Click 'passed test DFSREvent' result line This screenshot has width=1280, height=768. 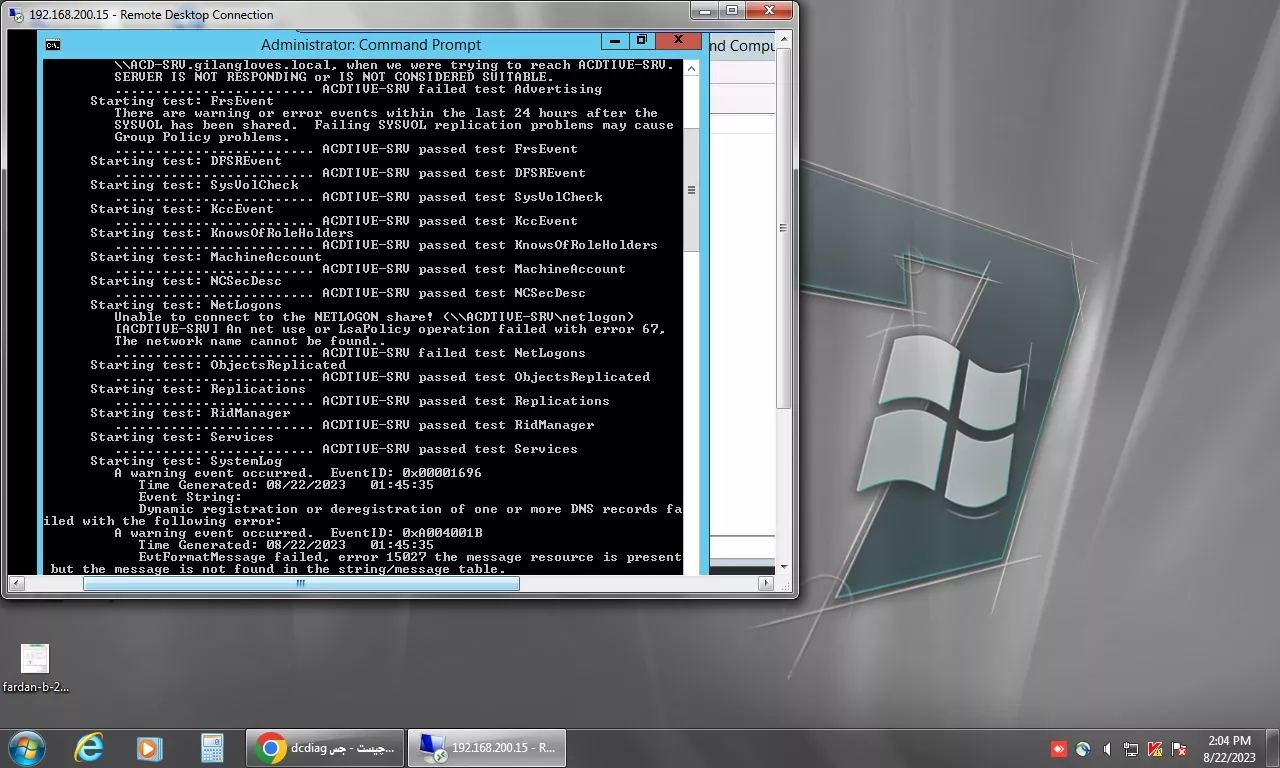tap(350, 173)
